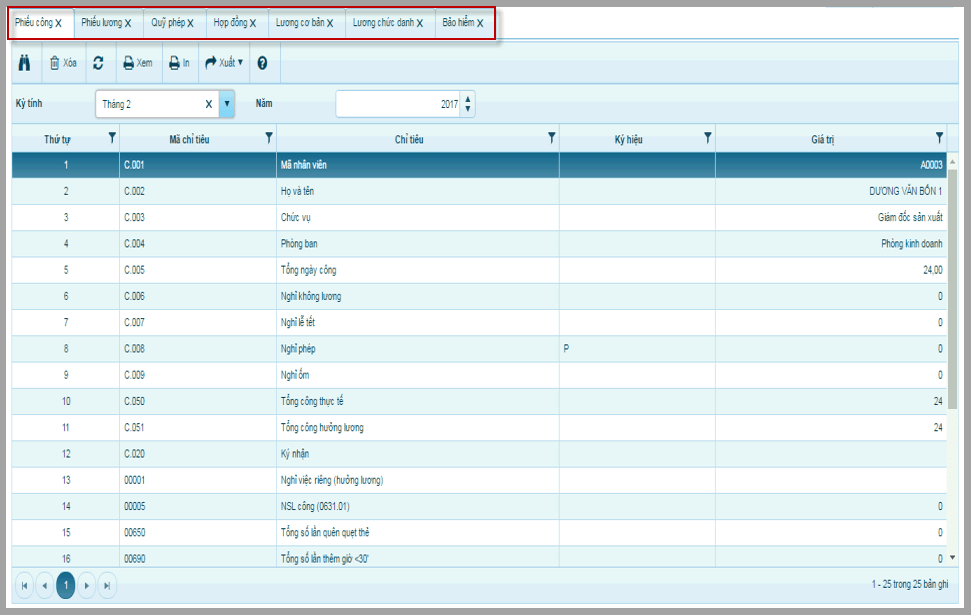The image size is (971, 615).
Task: Select the Tổng công hưởng lương row
Action: point(479,427)
